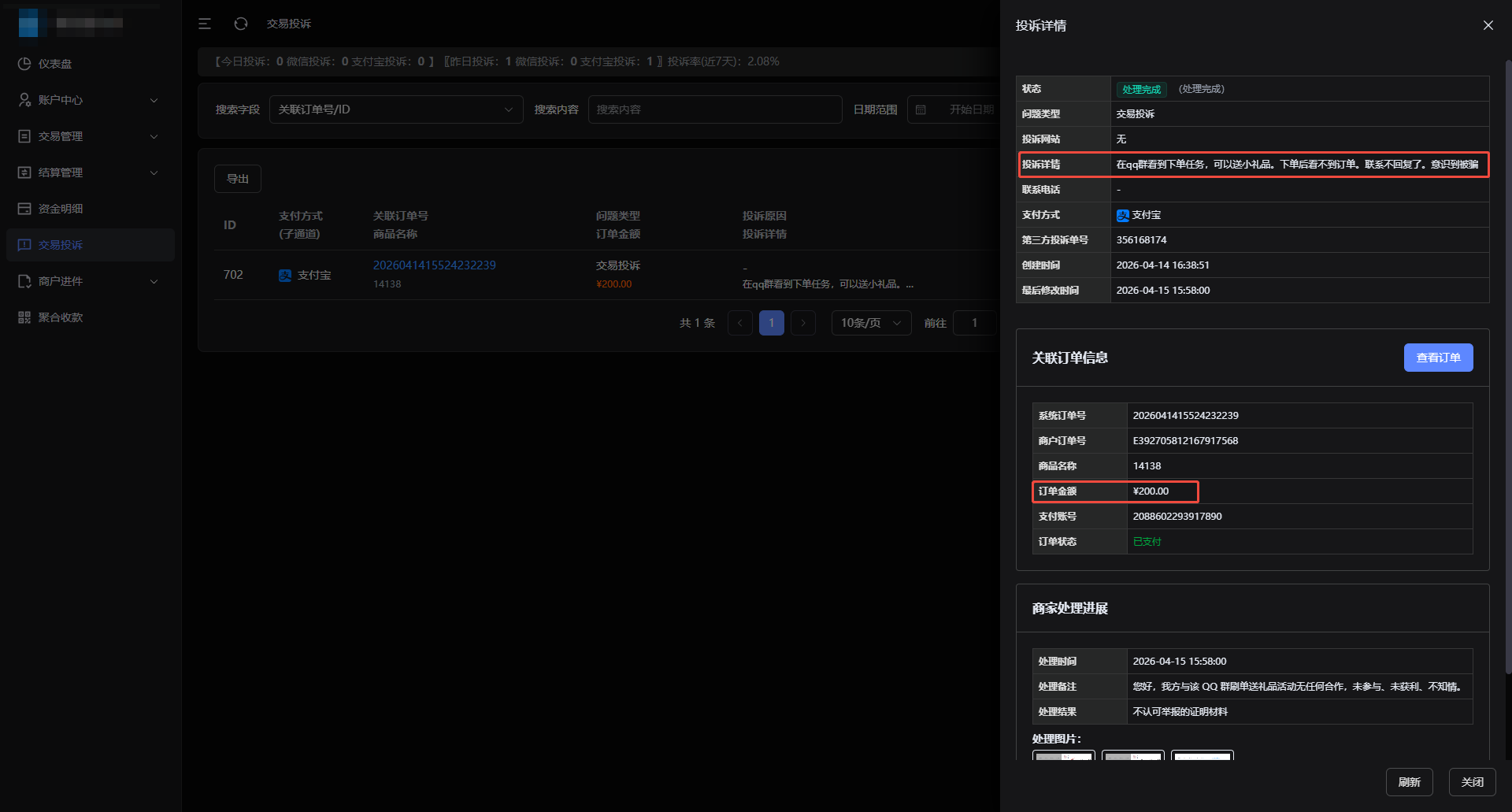1512x812 pixels.
Task: Close the 投诉详情 drawer with X
Action: pyautogui.click(x=1488, y=25)
